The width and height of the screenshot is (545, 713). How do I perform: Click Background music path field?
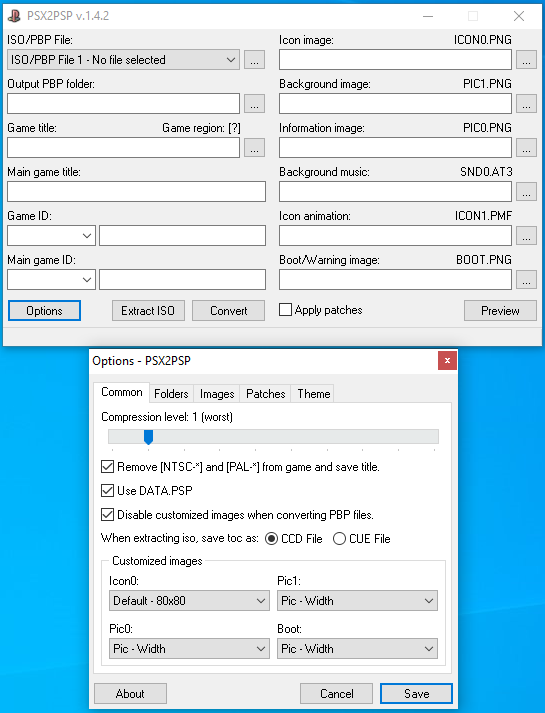[395, 192]
